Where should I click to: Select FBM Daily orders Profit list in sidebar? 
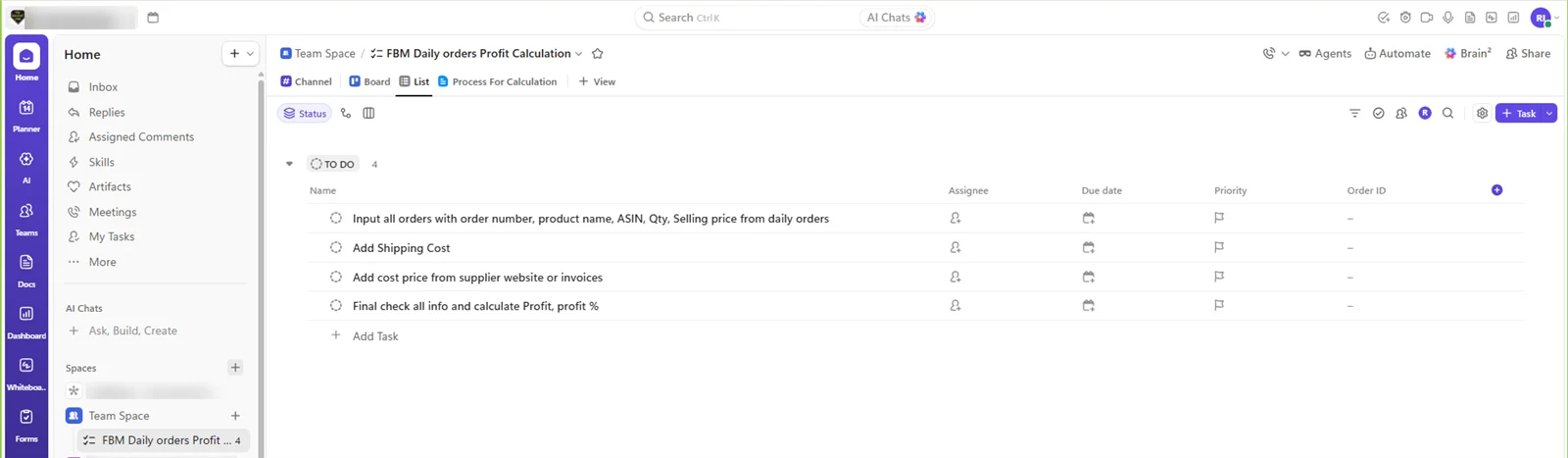162,440
